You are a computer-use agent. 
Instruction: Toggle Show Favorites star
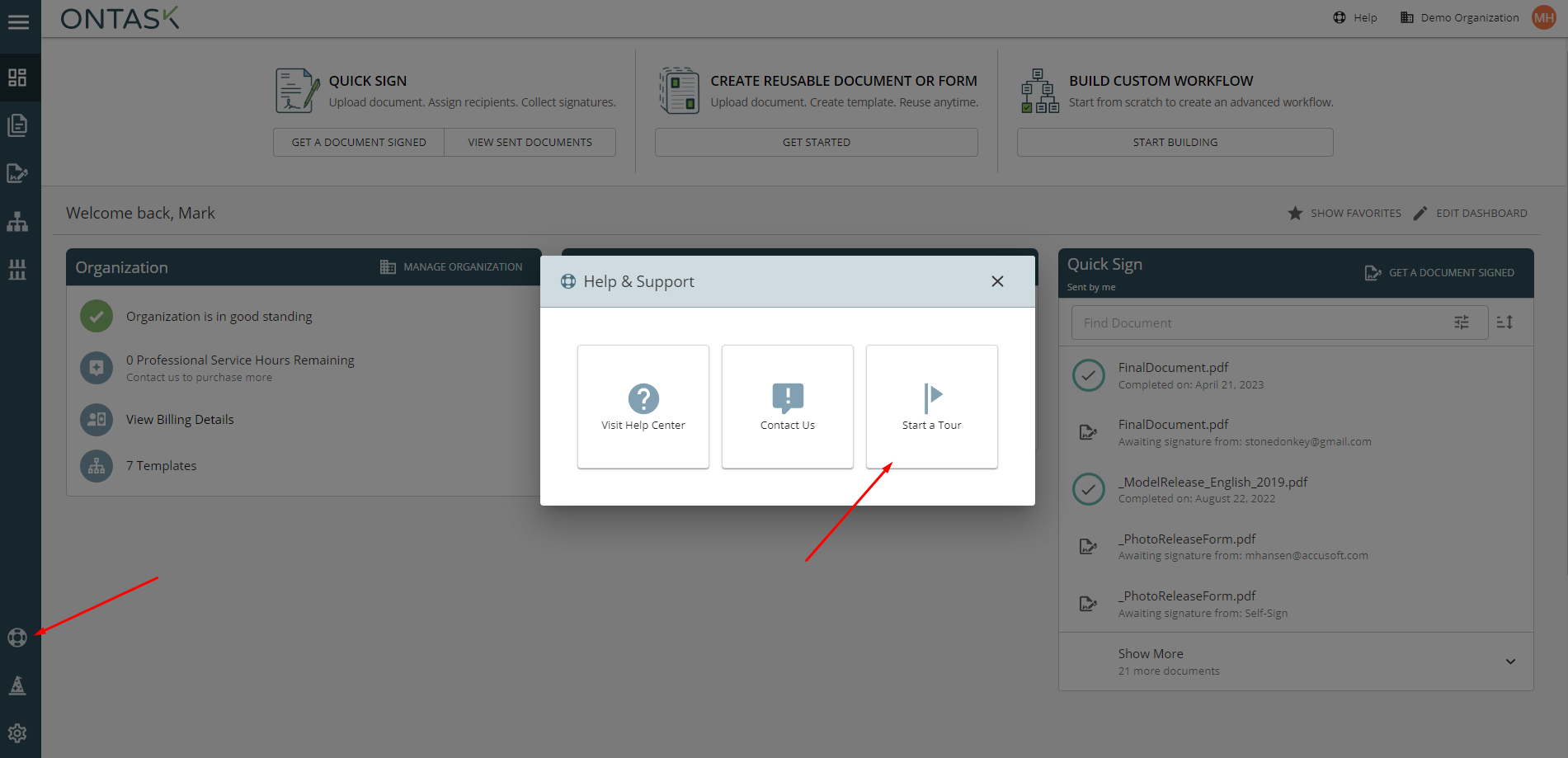[x=1344, y=213]
